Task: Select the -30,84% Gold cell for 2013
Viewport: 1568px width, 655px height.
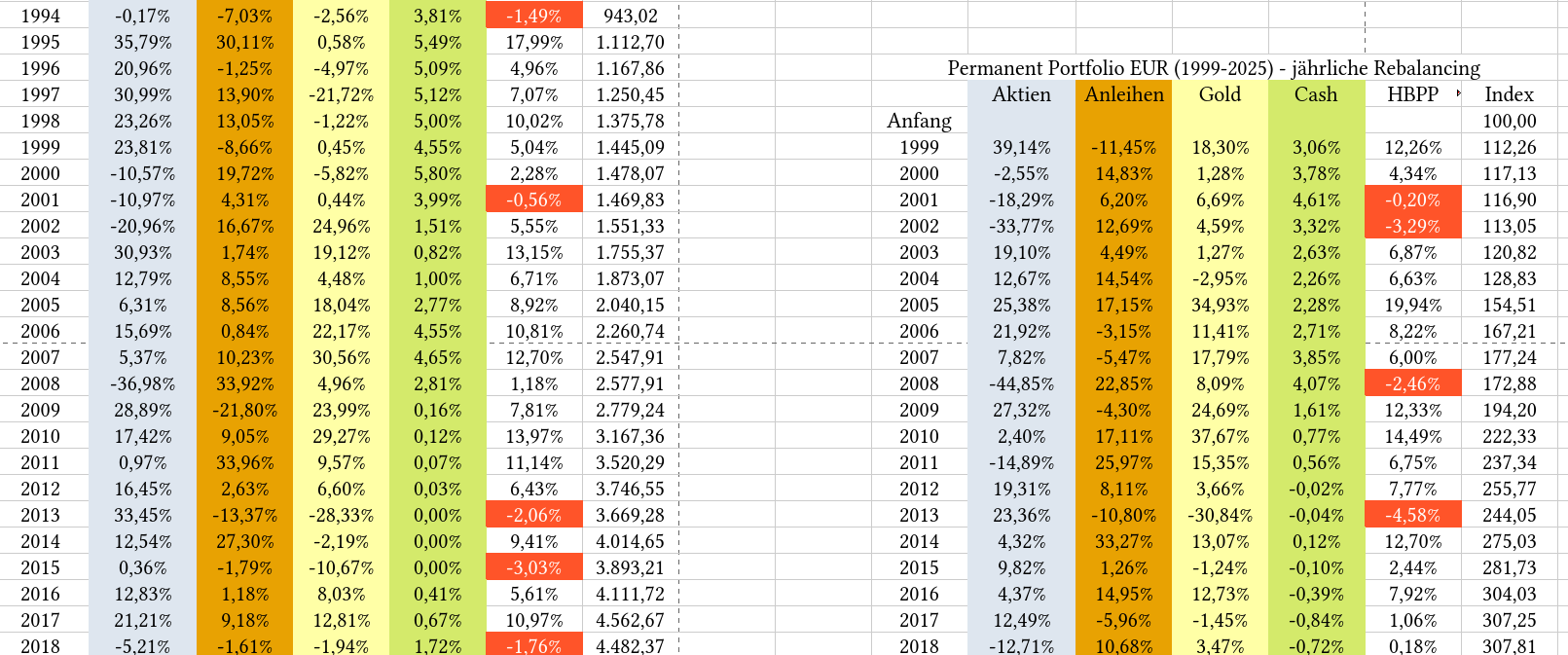Action: [x=1220, y=515]
